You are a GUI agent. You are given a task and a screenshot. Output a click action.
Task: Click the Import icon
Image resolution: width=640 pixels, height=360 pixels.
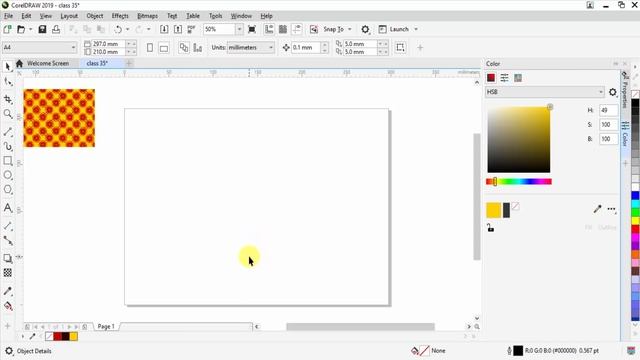pos(164,29)
